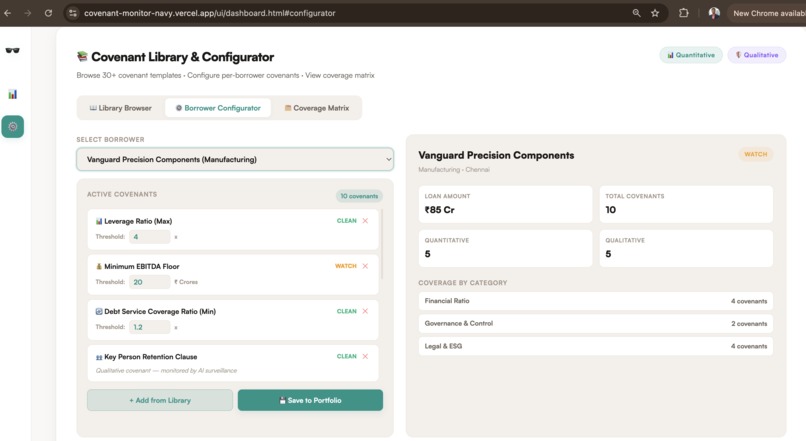The height and width of the screenshot is (441, 806).
Task: Click the active covenants list scrollbar
Action: (382, 244)
